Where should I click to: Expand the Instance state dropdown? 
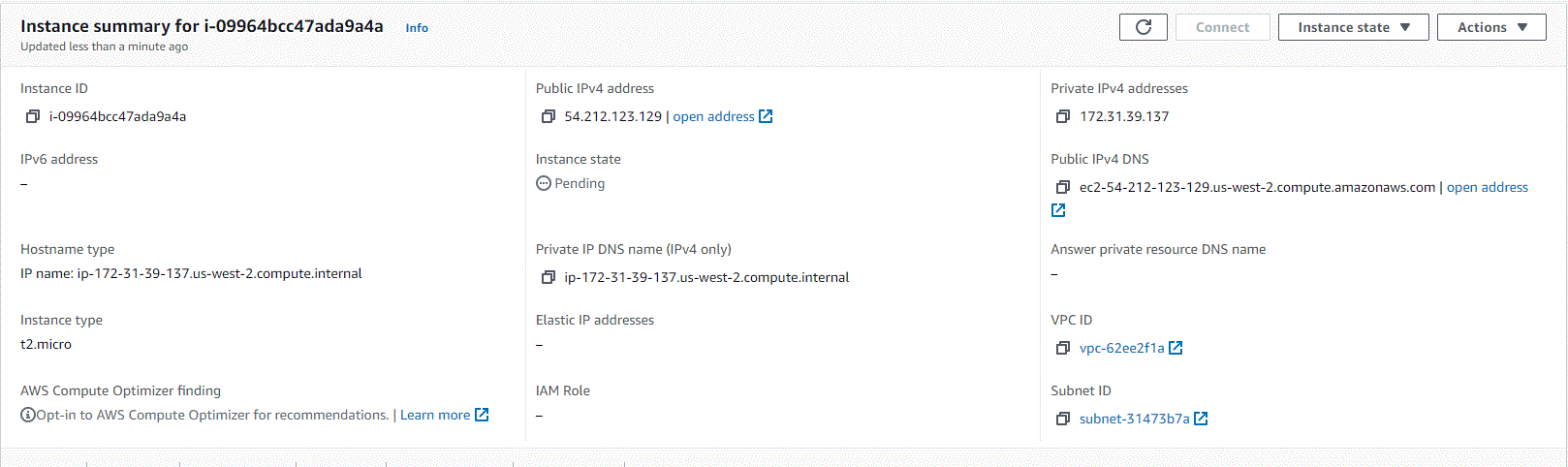click(x=1353, y=27)
